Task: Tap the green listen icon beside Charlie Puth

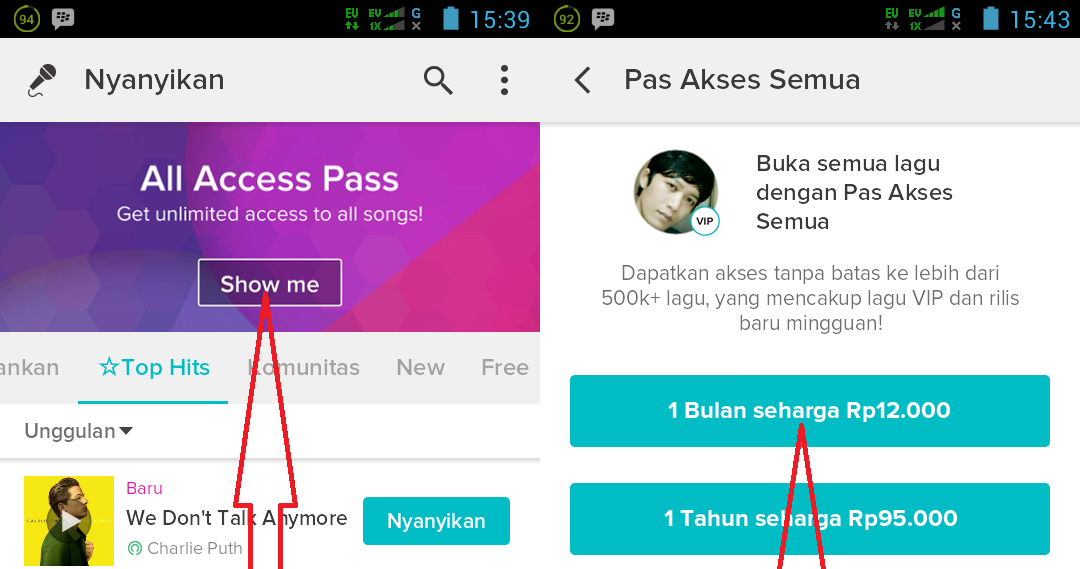Action: tap(135, 548)
